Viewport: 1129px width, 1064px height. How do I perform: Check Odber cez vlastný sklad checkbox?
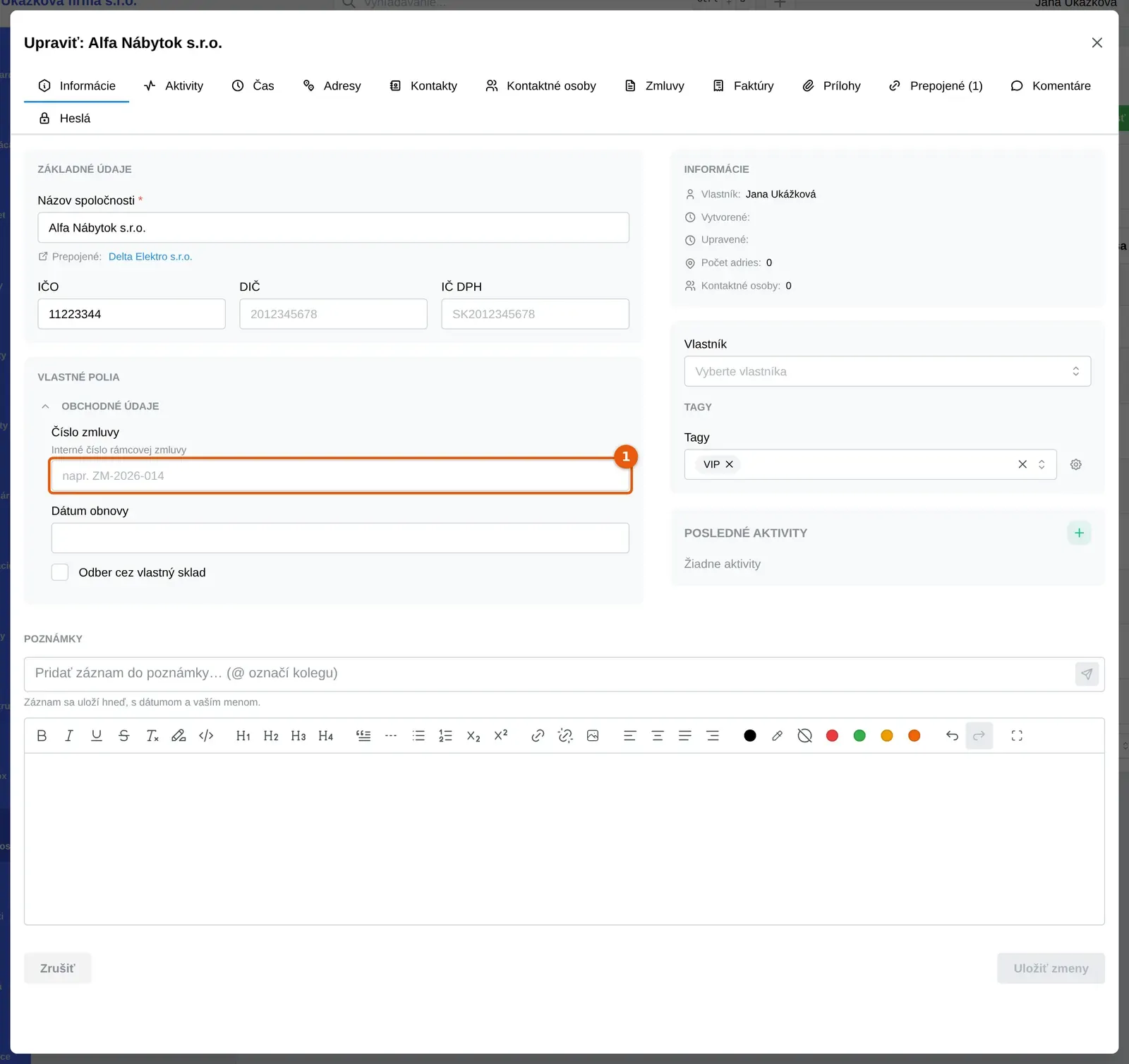coord(60,572)
